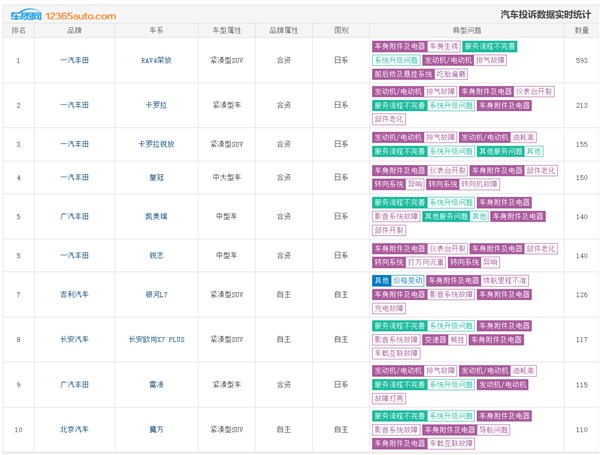This screenshot has height=455, width=600.
Task: Open the 北京汽车 brand link
Action: 74,430
